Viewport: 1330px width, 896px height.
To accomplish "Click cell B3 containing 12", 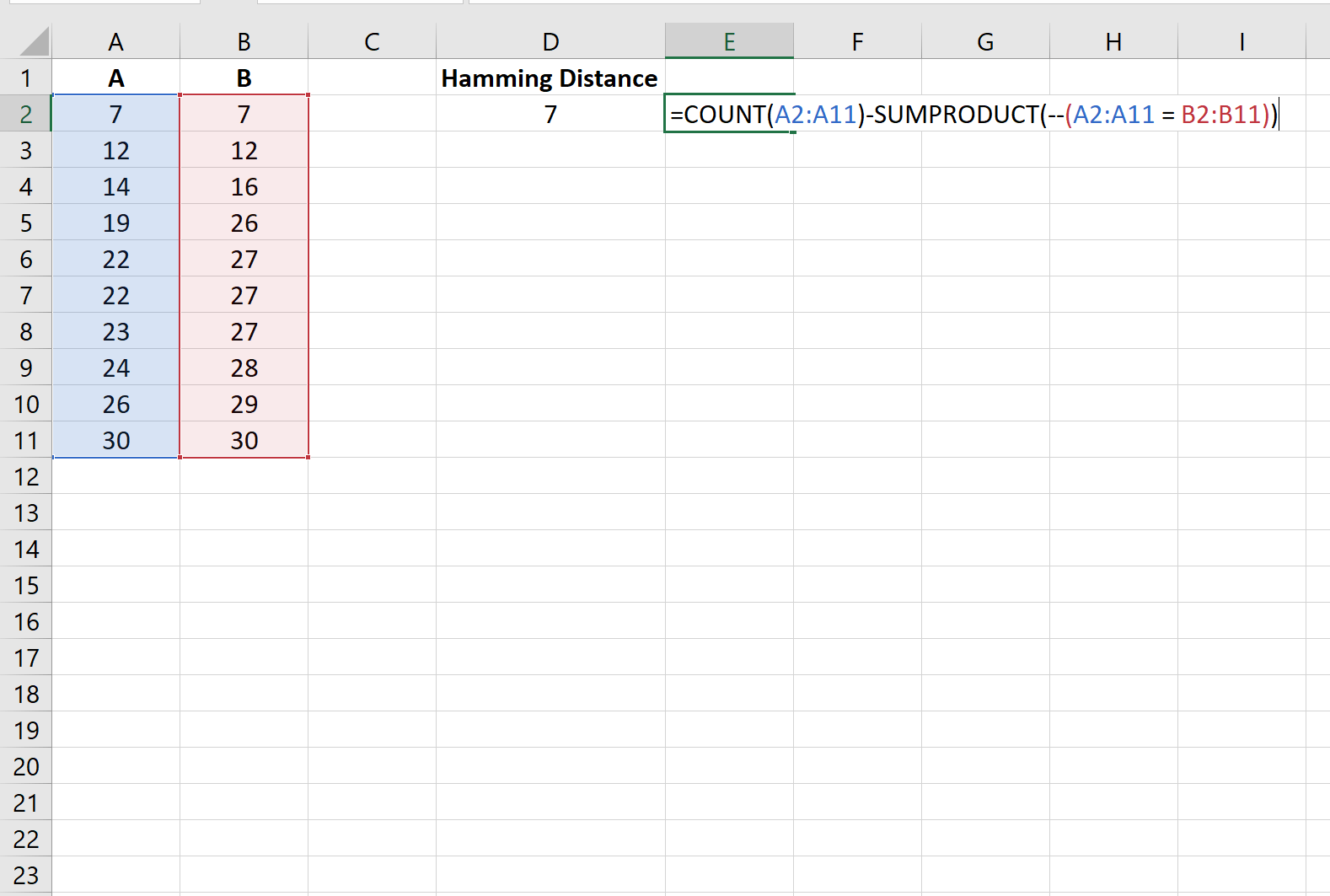I will (244, 150).
